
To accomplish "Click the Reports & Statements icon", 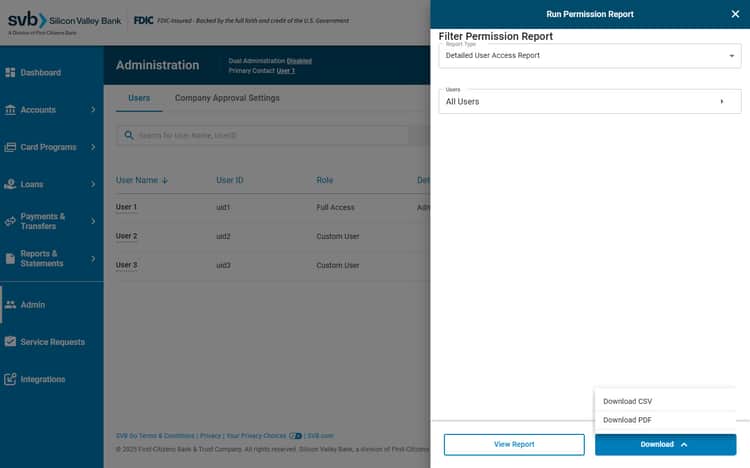I will coord(10,258).
